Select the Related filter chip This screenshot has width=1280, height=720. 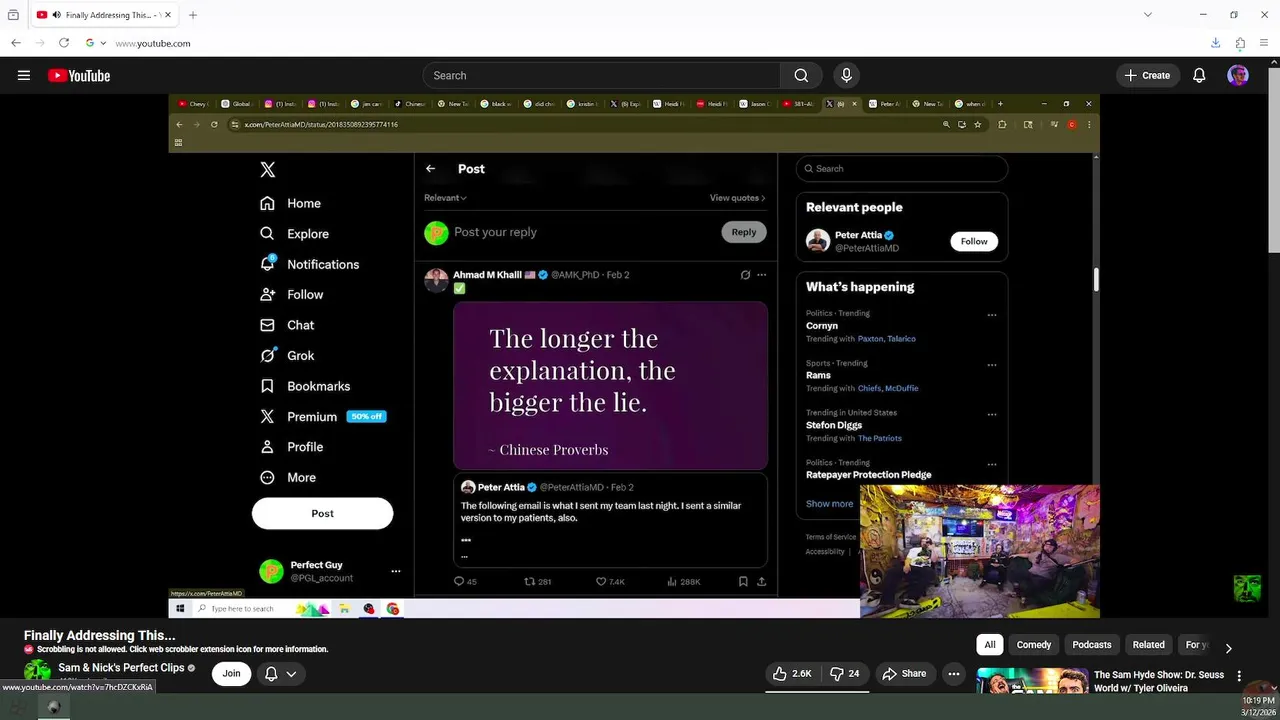tap(1148, 645)
